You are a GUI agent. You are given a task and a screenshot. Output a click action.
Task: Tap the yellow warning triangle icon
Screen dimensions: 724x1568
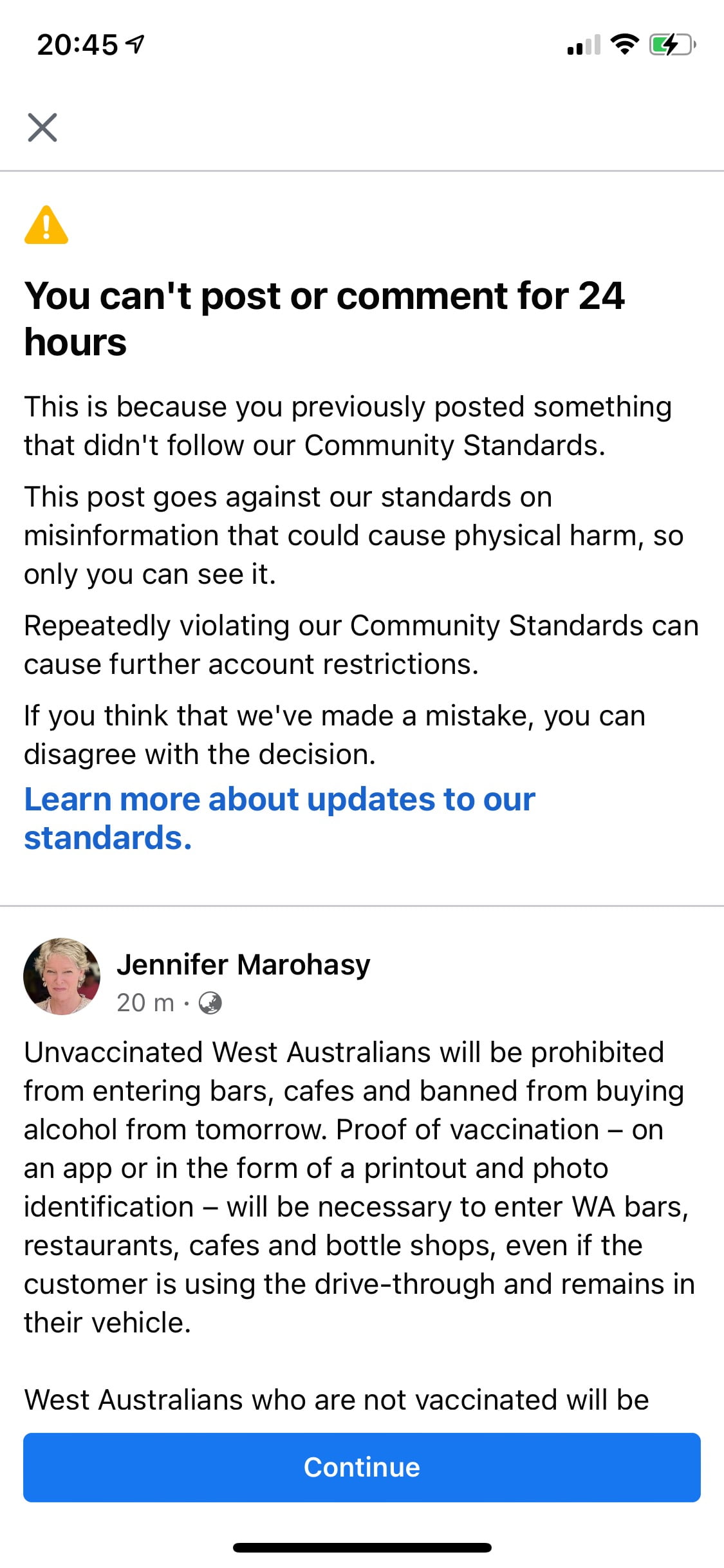[x=46, y=225]
